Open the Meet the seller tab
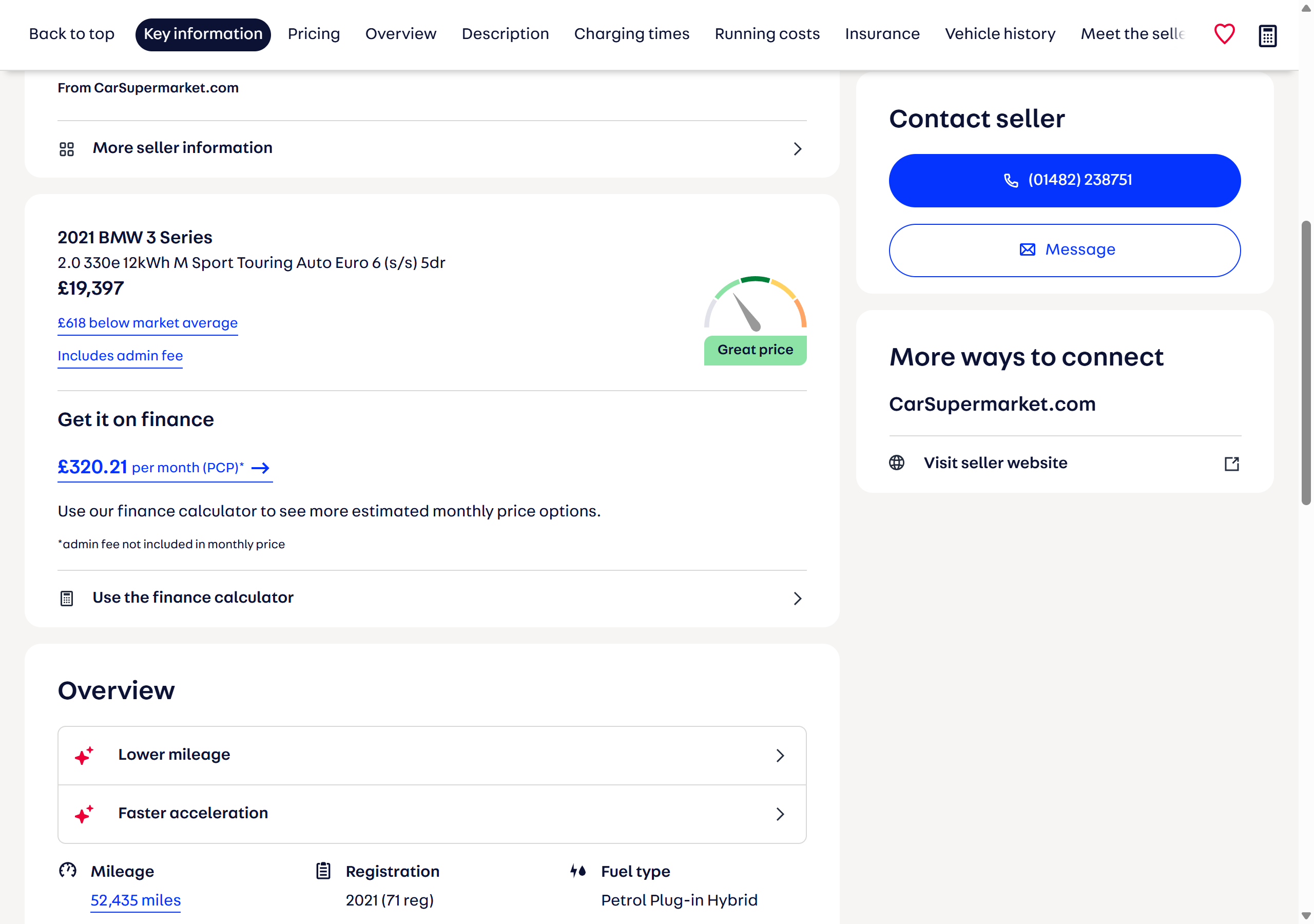Viewport: 1314px width, 924px height. click(x=1132, y=34)
